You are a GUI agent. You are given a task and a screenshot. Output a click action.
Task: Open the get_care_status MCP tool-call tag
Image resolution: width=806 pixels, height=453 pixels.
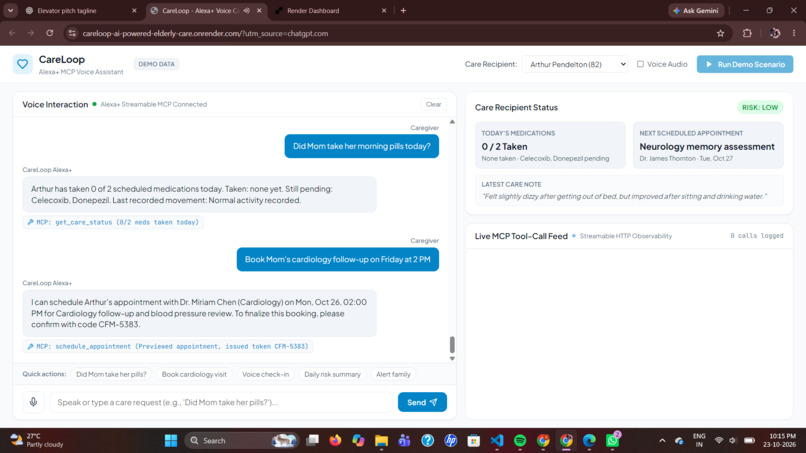click(x=113, y=222)
